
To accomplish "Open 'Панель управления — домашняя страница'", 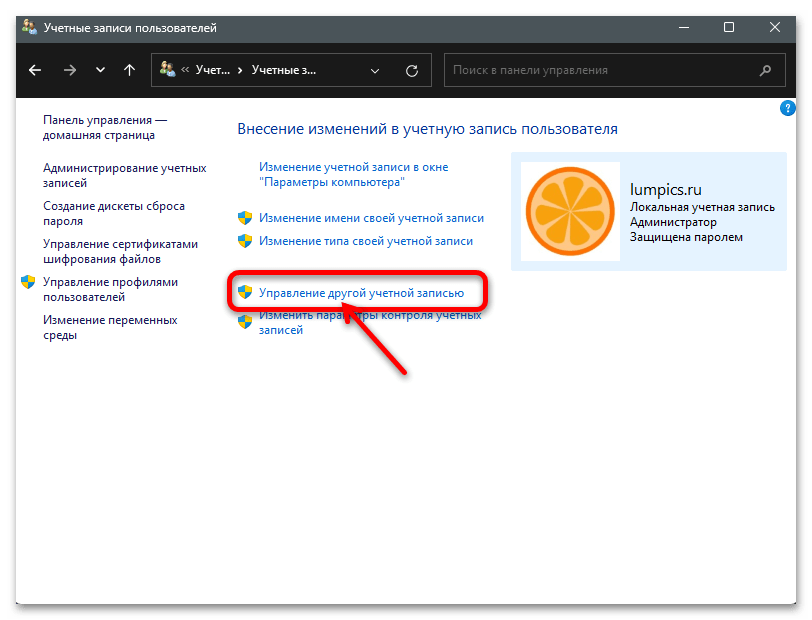I will pos(105,127).
